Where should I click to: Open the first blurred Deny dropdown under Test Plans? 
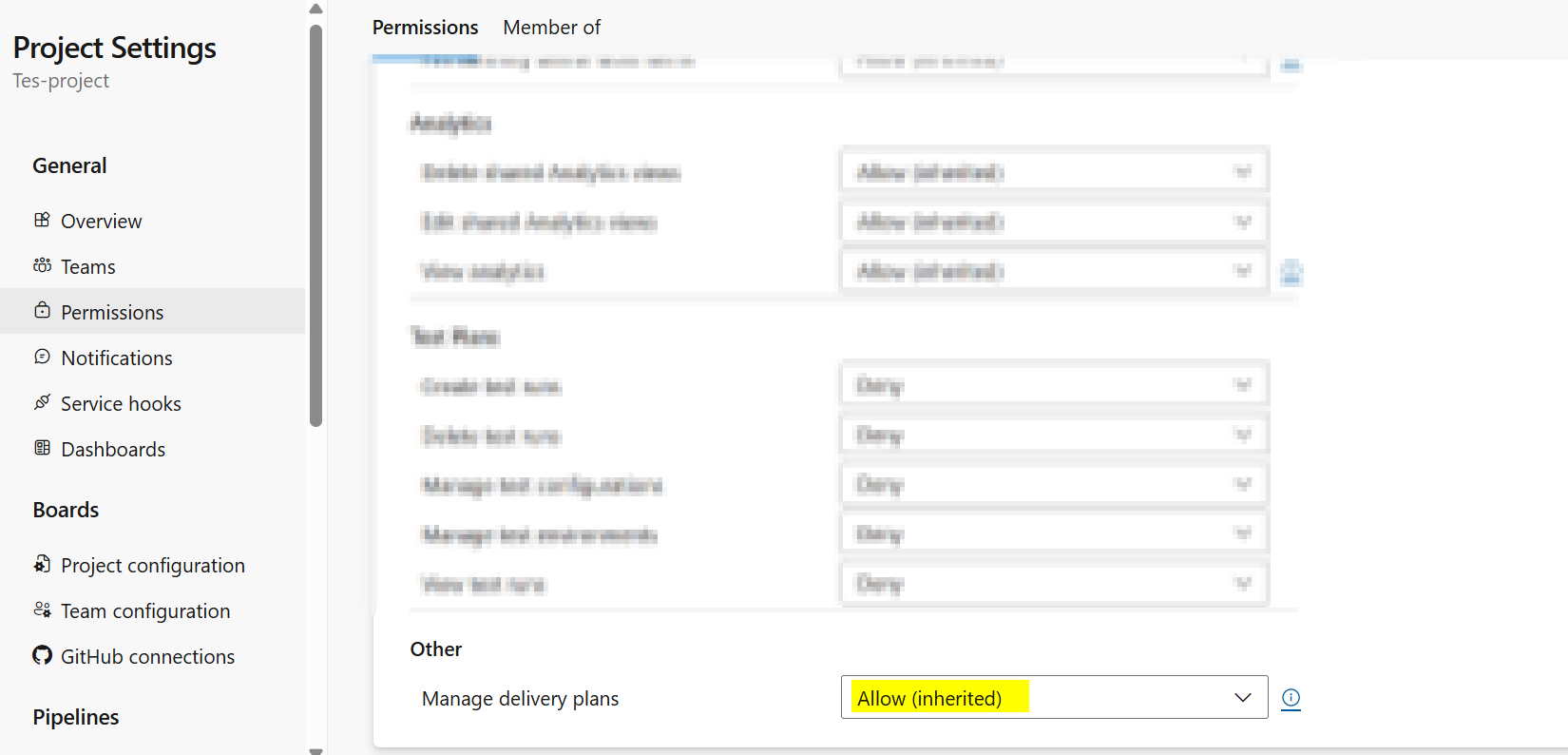[1054, 385]
